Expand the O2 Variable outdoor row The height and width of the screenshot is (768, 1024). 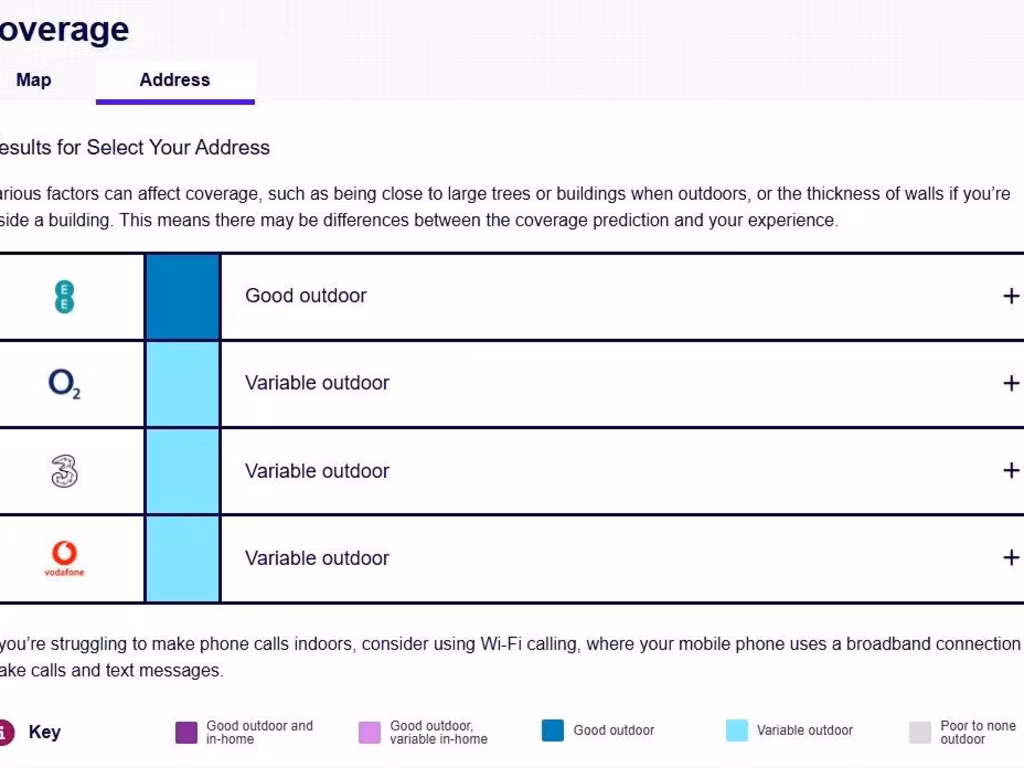pos(1011,383)
